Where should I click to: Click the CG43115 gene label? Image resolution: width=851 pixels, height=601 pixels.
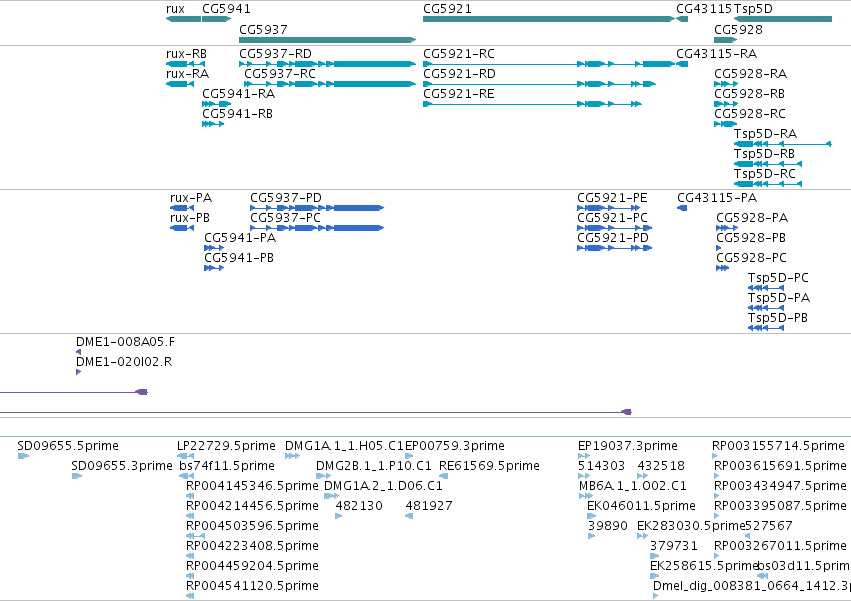coord(704,9)
